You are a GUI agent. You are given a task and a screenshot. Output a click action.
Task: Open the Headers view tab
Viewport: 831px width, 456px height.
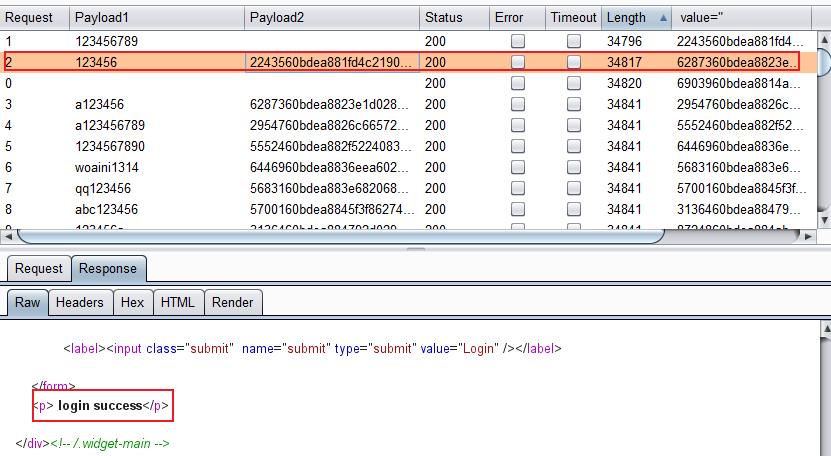(x=79, y=302)
